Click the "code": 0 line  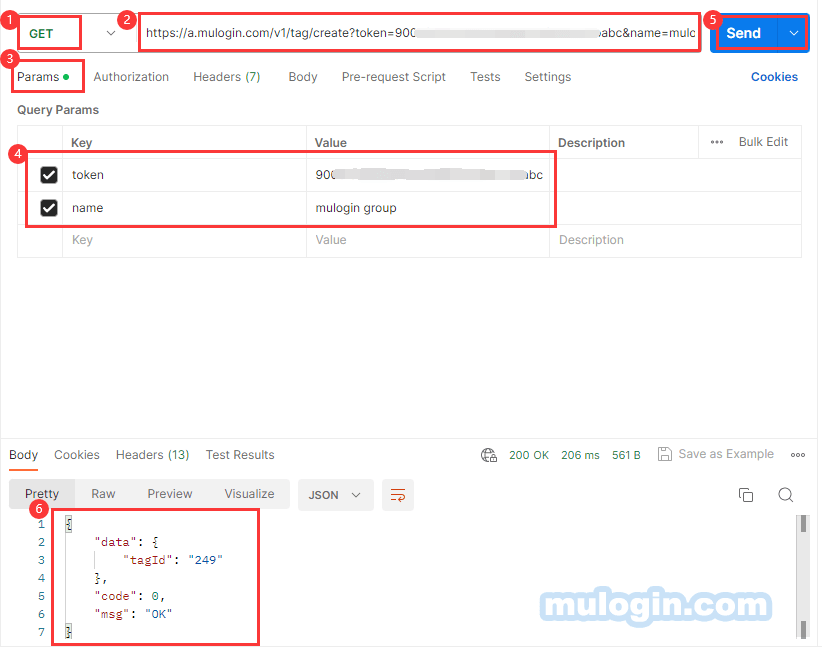tap(129, 596)
